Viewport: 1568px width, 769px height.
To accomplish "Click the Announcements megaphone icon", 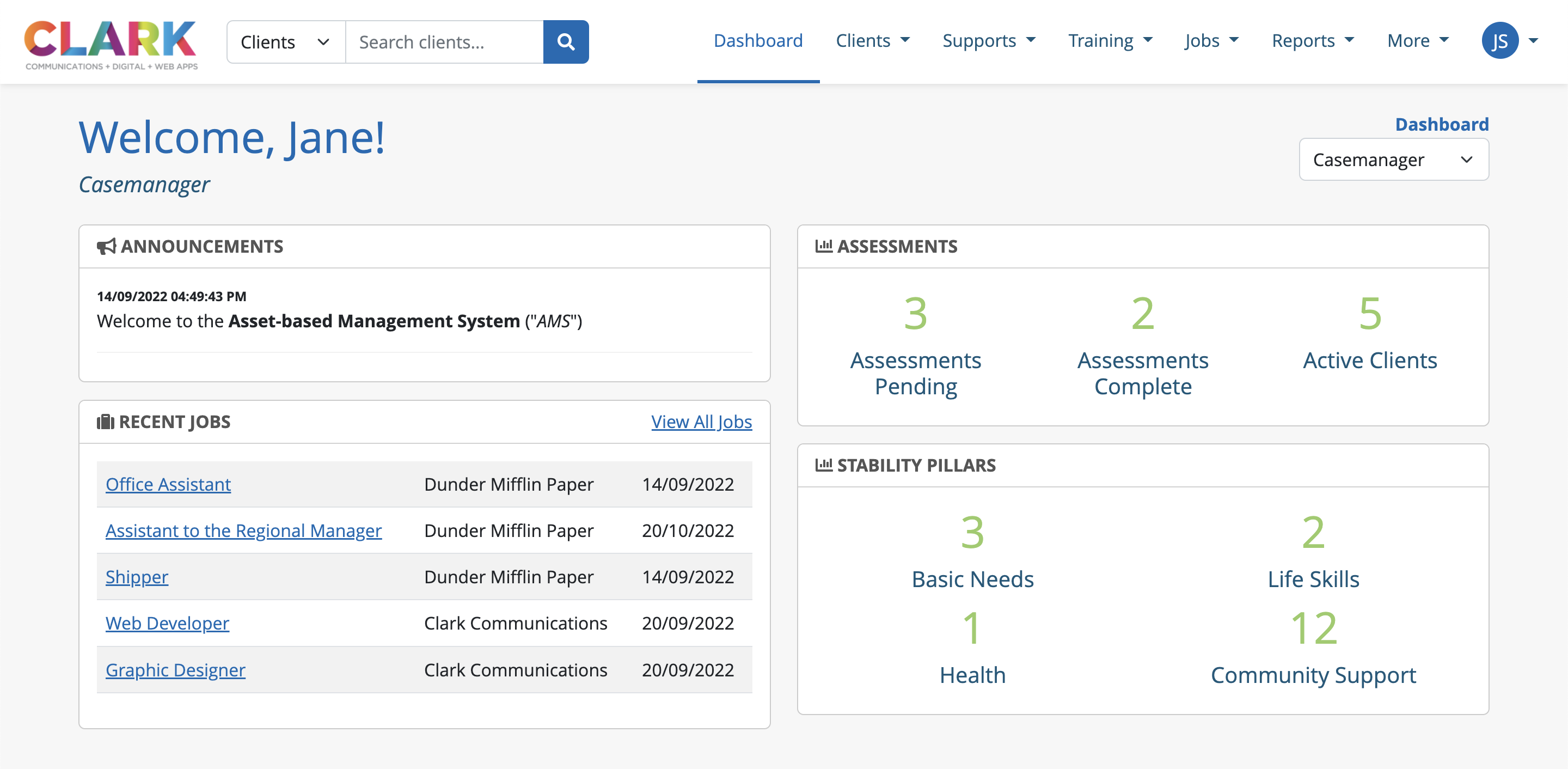I will (106, 246).
